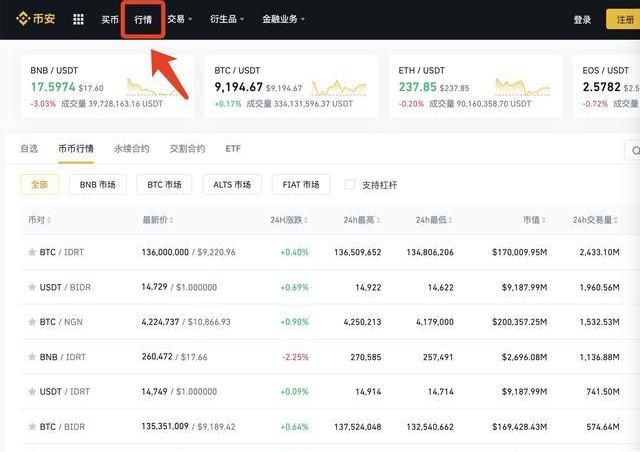
Task: Open the 行情 menu item
Action: pyautogui.click(x=143, y=19)
